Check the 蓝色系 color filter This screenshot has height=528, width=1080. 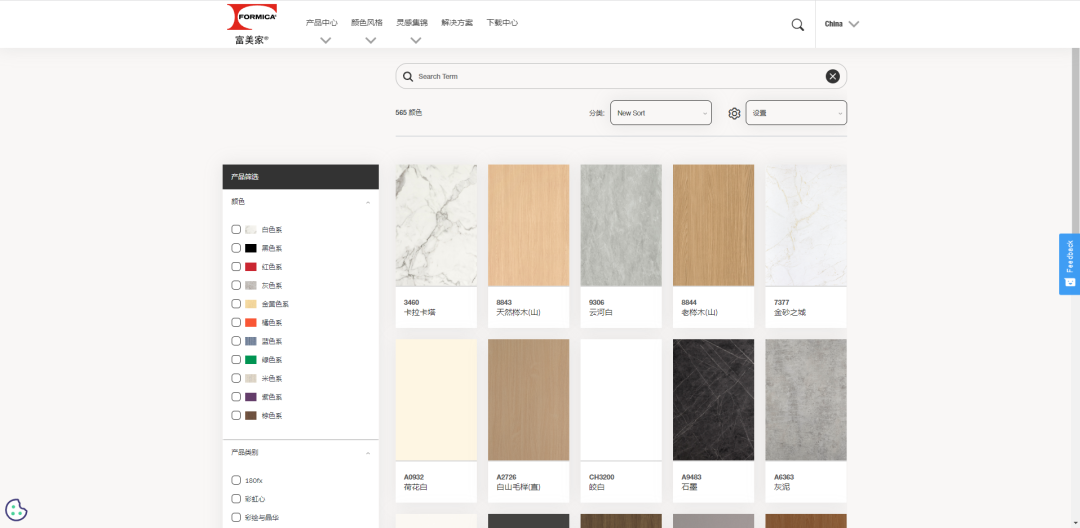click(236, 341)
